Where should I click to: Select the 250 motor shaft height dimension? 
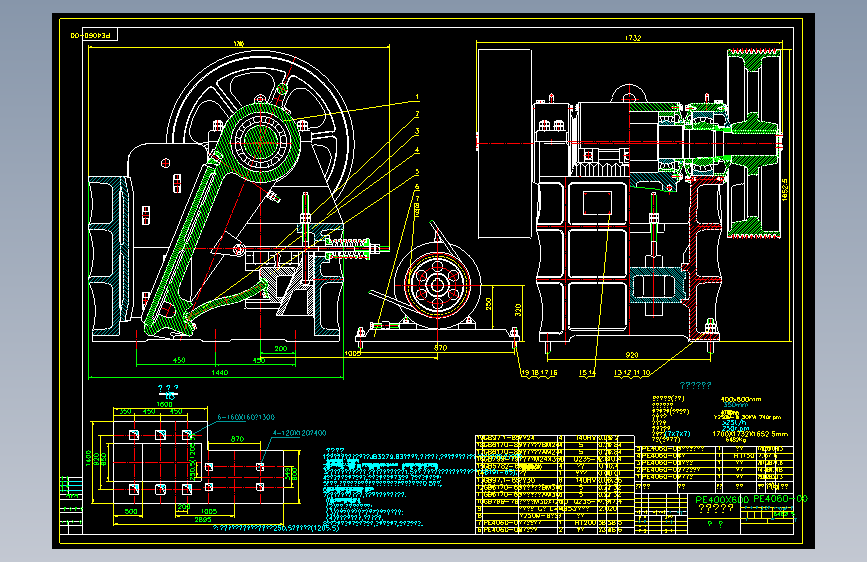[488, 304]
